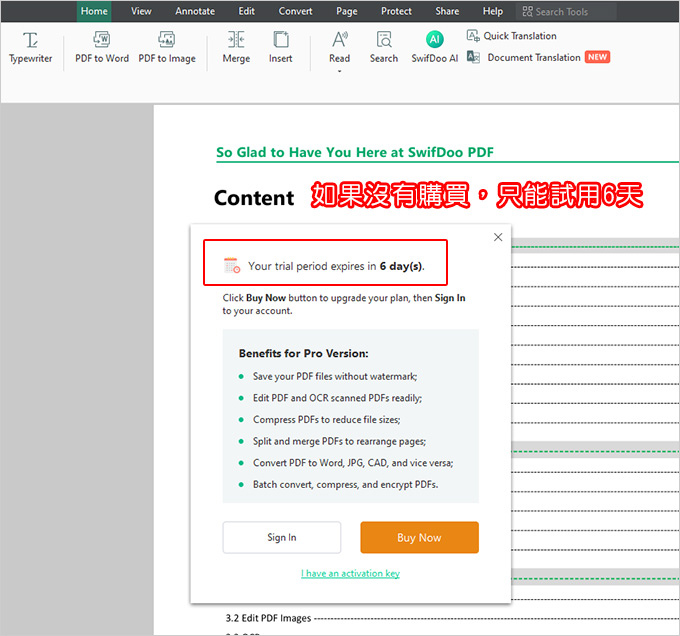Click 'Save your PDF files without watermark' text

(x=335, y=376)
